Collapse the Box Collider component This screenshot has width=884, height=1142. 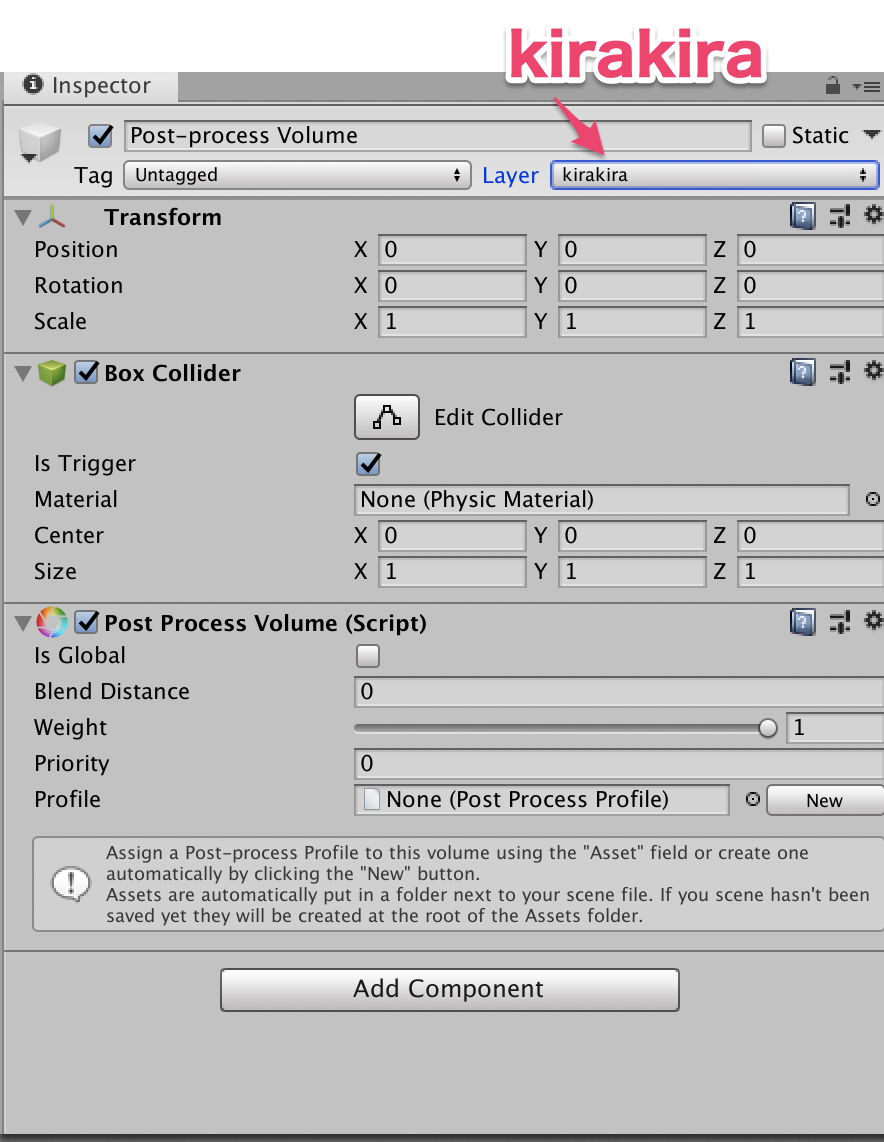(x=23, y=373)
